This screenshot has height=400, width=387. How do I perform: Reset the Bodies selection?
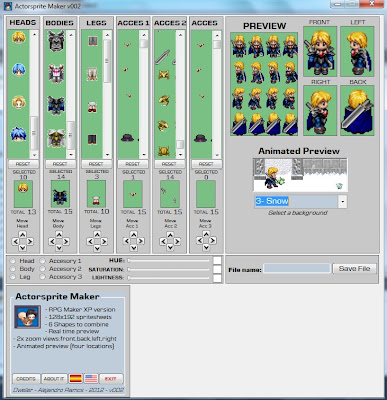[x=60, y=164]
